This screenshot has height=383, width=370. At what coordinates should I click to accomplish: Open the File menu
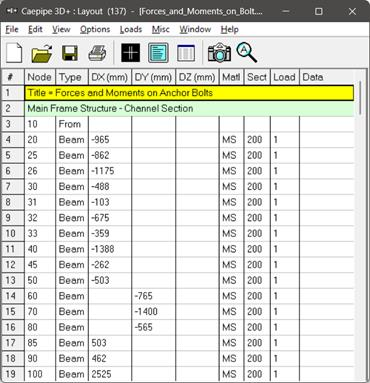tap(12, 30)
